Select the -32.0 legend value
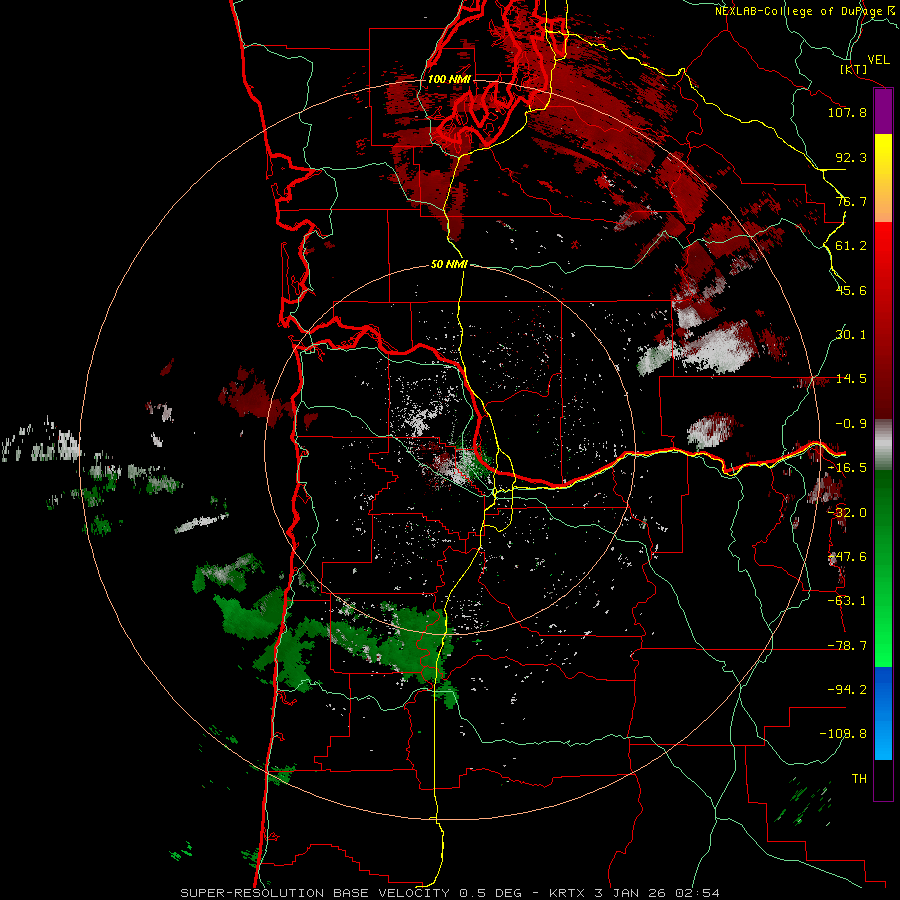 847,513
